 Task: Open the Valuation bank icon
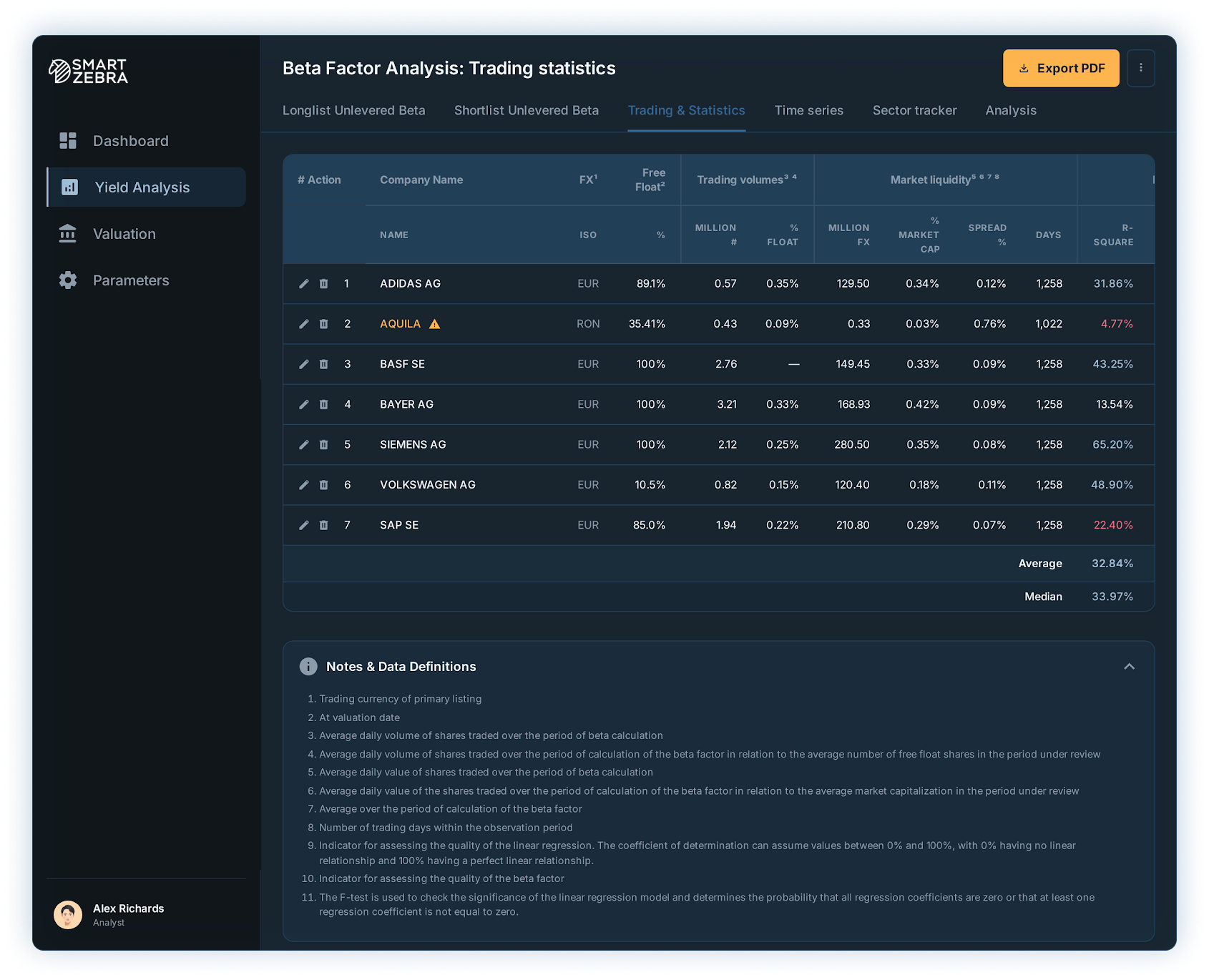[68, 234]
